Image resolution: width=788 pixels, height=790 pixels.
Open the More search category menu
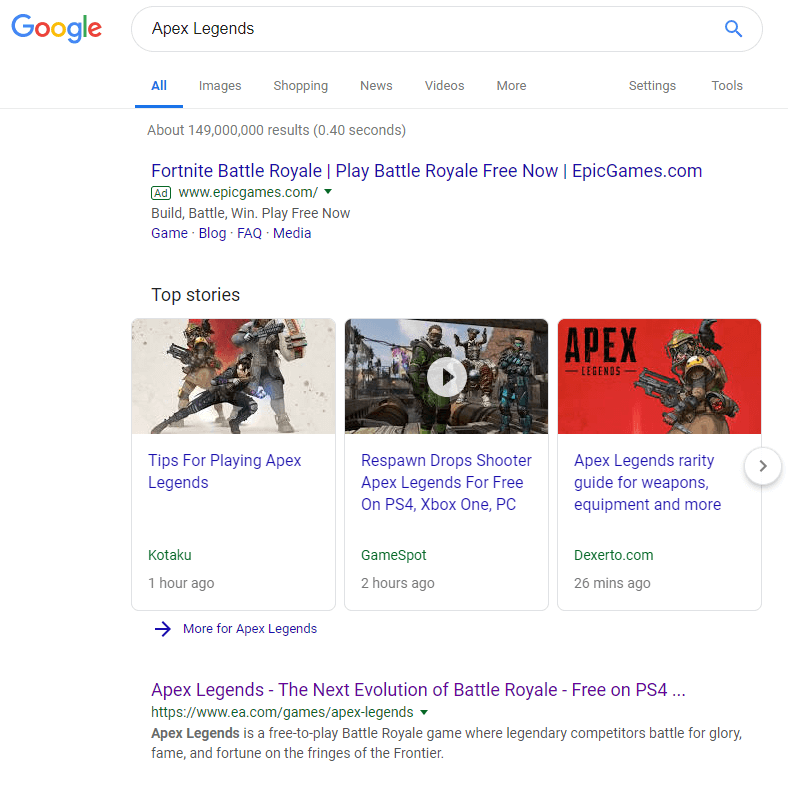(511, 86)
